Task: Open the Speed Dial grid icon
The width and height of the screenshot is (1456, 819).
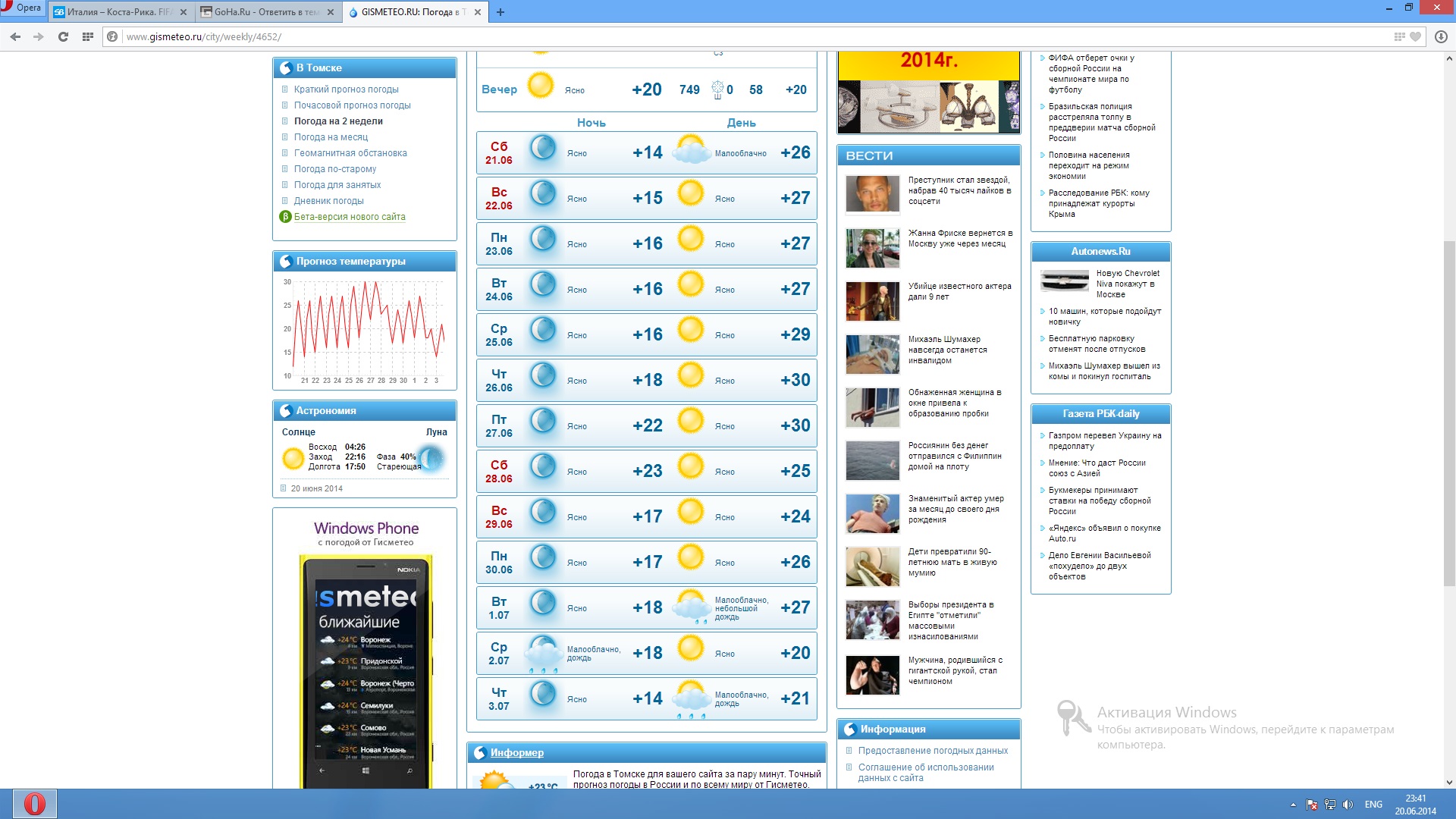Action: [x=88, y=36]
